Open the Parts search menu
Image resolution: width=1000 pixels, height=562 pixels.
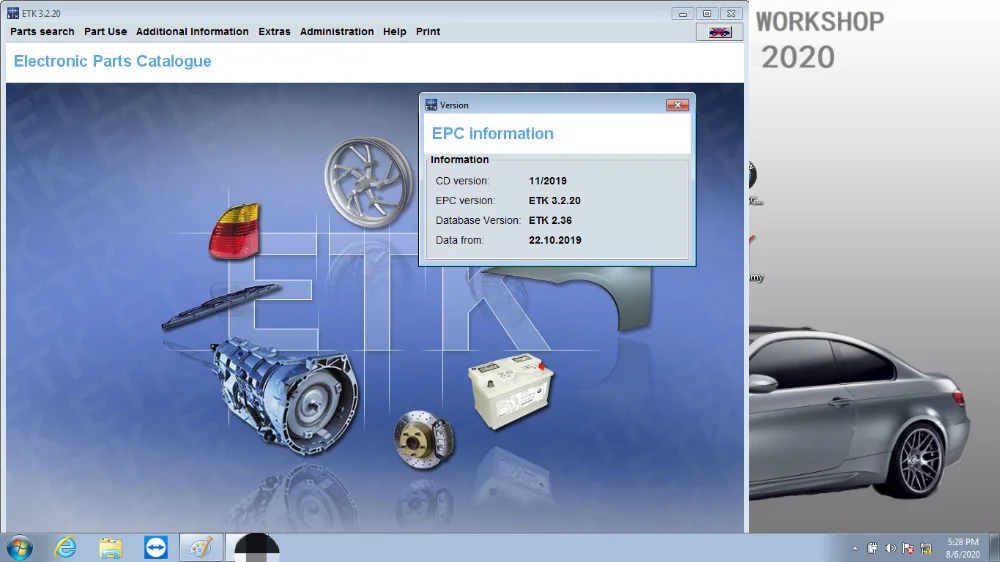(42, 31)
